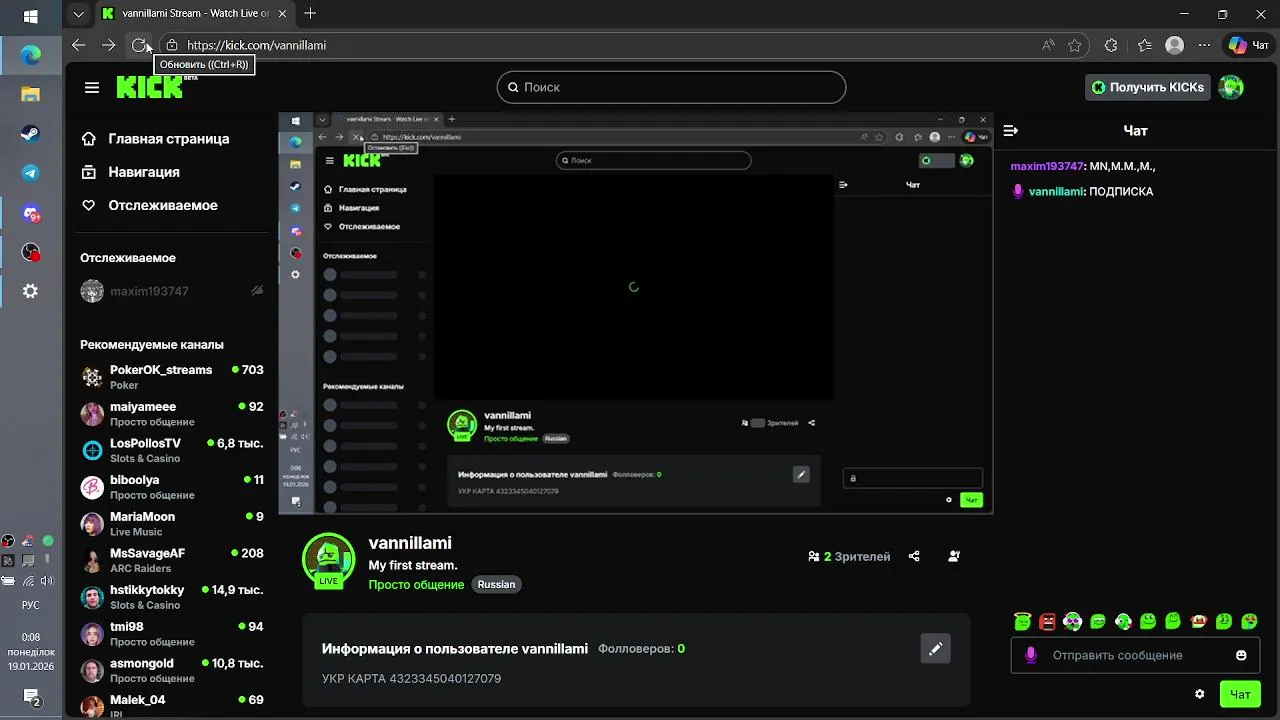This screenshot has height=720, width=1280.
Task: Open maiyameee recommended channel
Action: (172, 413)
